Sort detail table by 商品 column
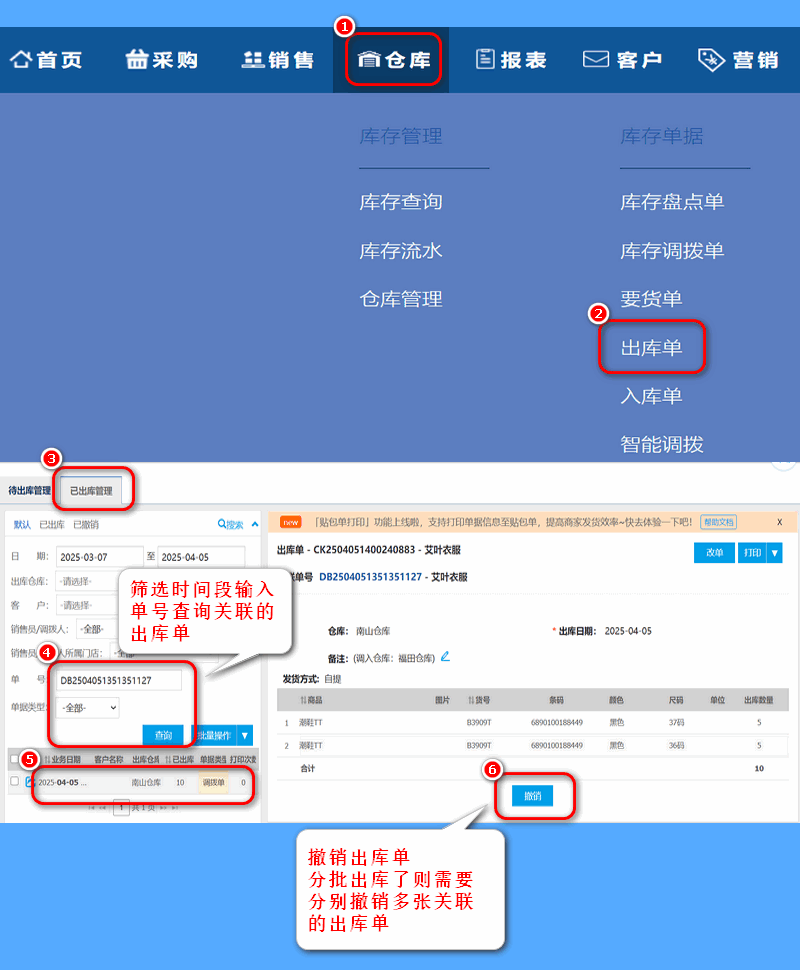This screenshot has width=800, height=970. (311, 700)
